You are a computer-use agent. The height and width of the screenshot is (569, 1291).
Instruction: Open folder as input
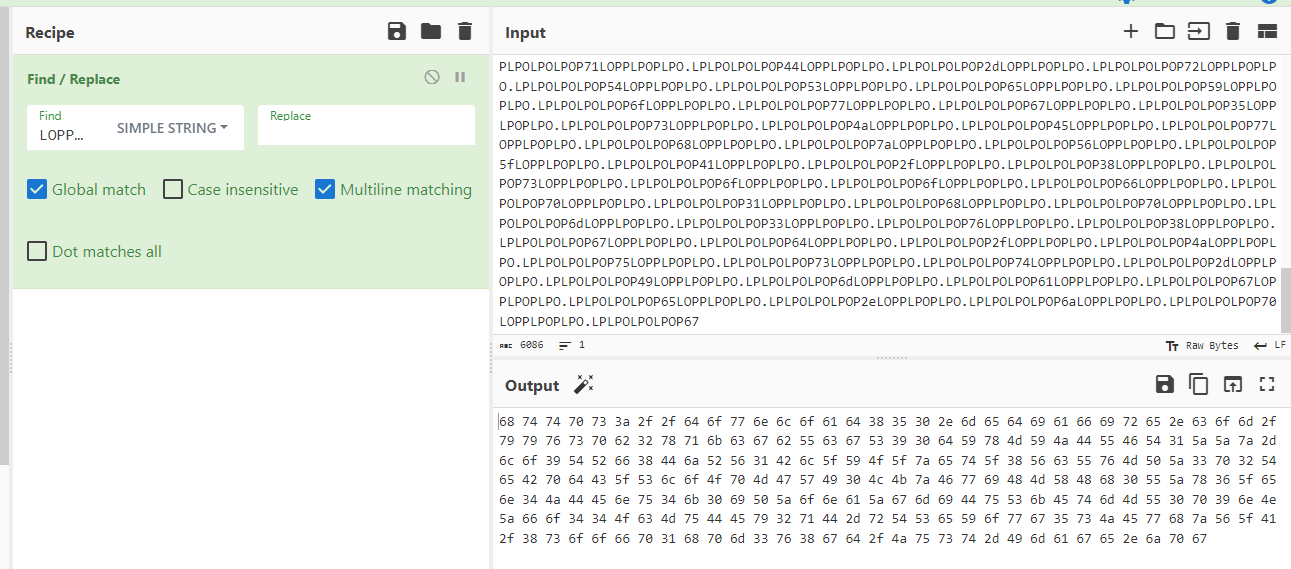point(1165,31)
